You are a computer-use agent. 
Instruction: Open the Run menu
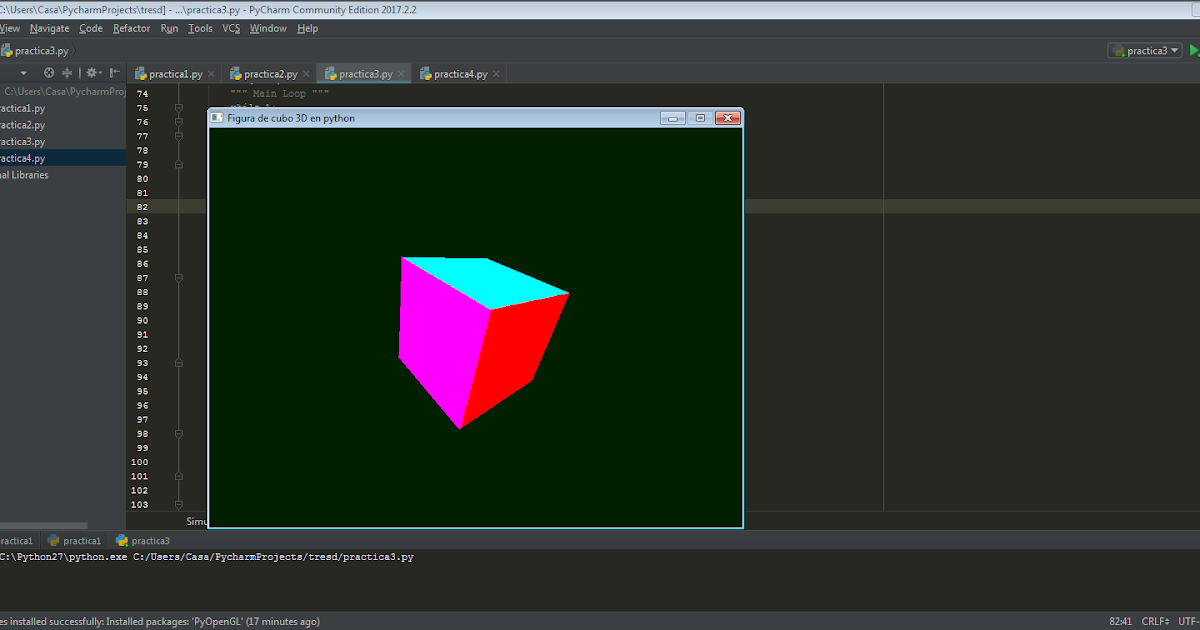[x=169, y=28]
